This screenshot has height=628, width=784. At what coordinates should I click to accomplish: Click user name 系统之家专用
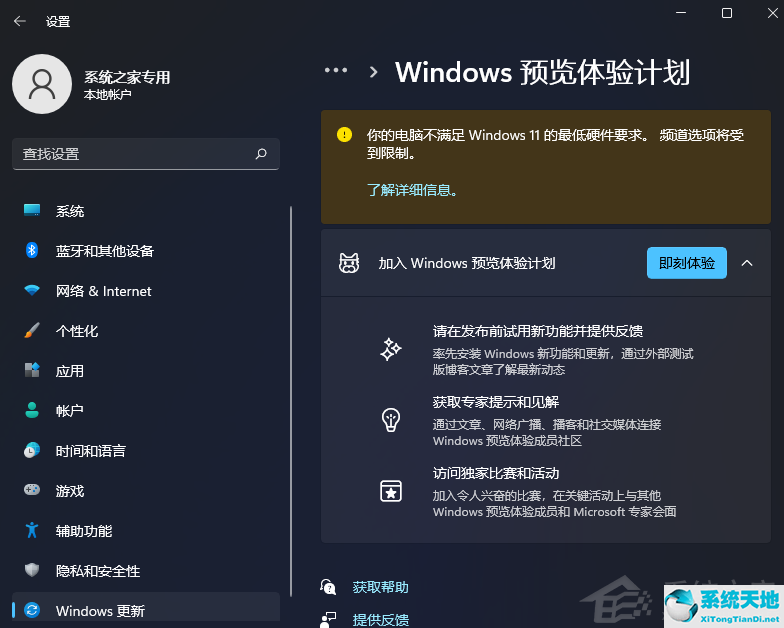(127, 77)
